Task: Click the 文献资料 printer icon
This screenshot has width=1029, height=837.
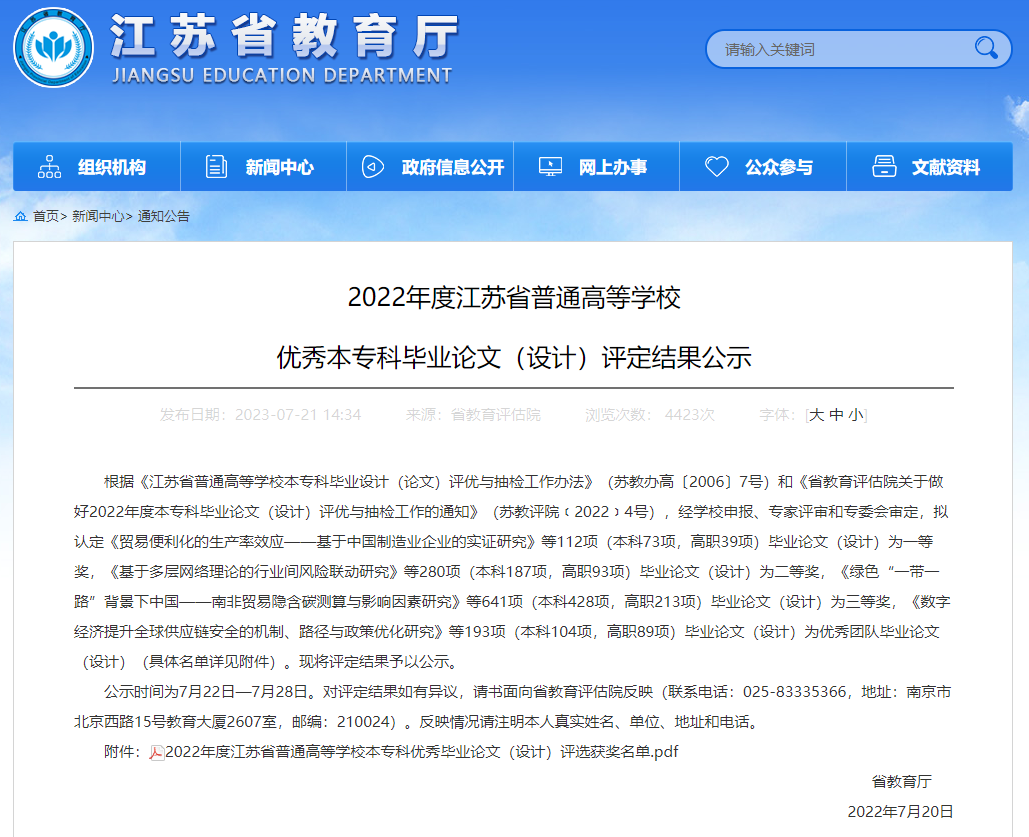Action: click(x=883, y=167)
